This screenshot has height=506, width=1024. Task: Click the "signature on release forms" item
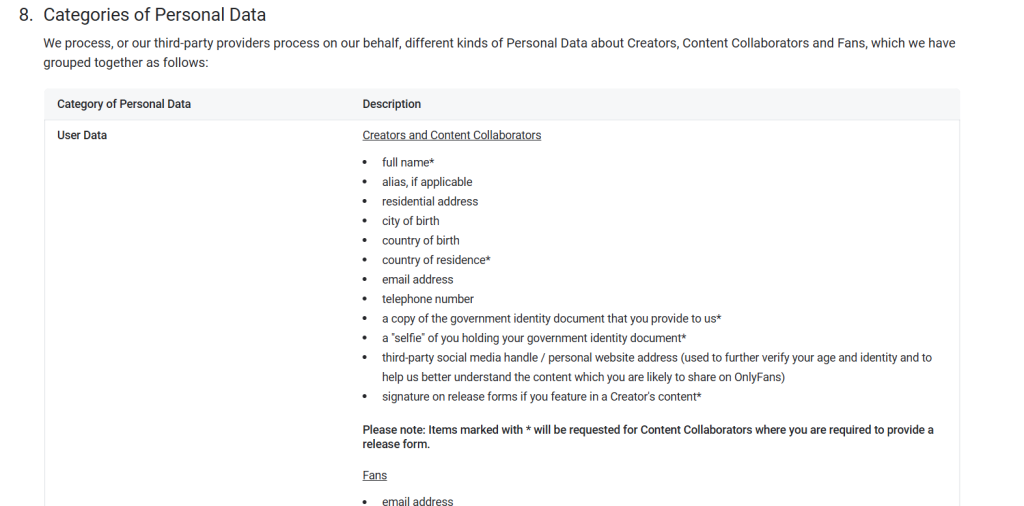click(541, 397)
